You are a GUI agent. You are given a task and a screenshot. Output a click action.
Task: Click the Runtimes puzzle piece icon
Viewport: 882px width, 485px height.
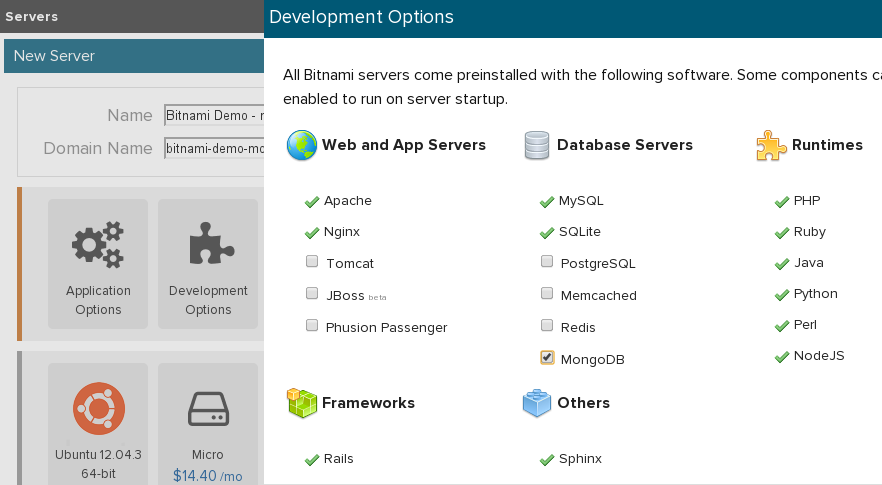tap(771, 145)
